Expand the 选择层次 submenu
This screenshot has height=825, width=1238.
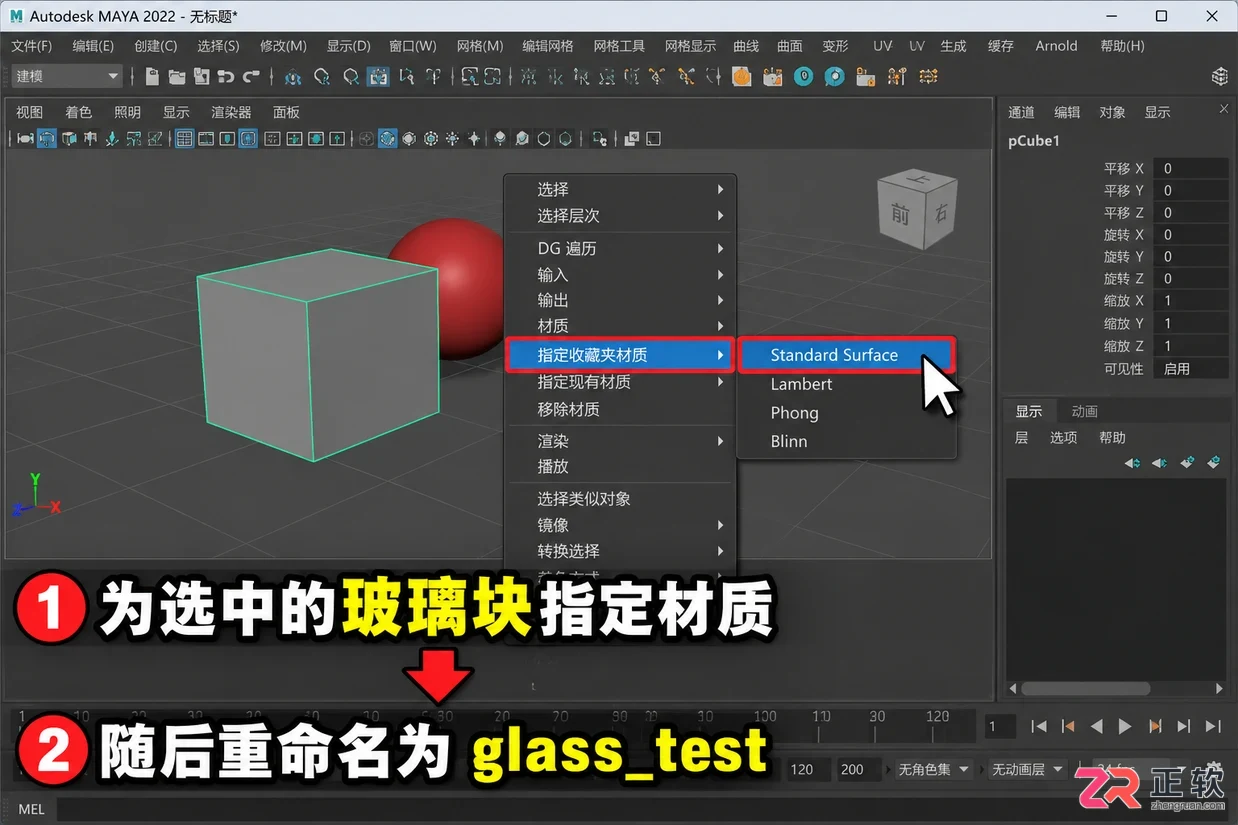click(621, 216)
